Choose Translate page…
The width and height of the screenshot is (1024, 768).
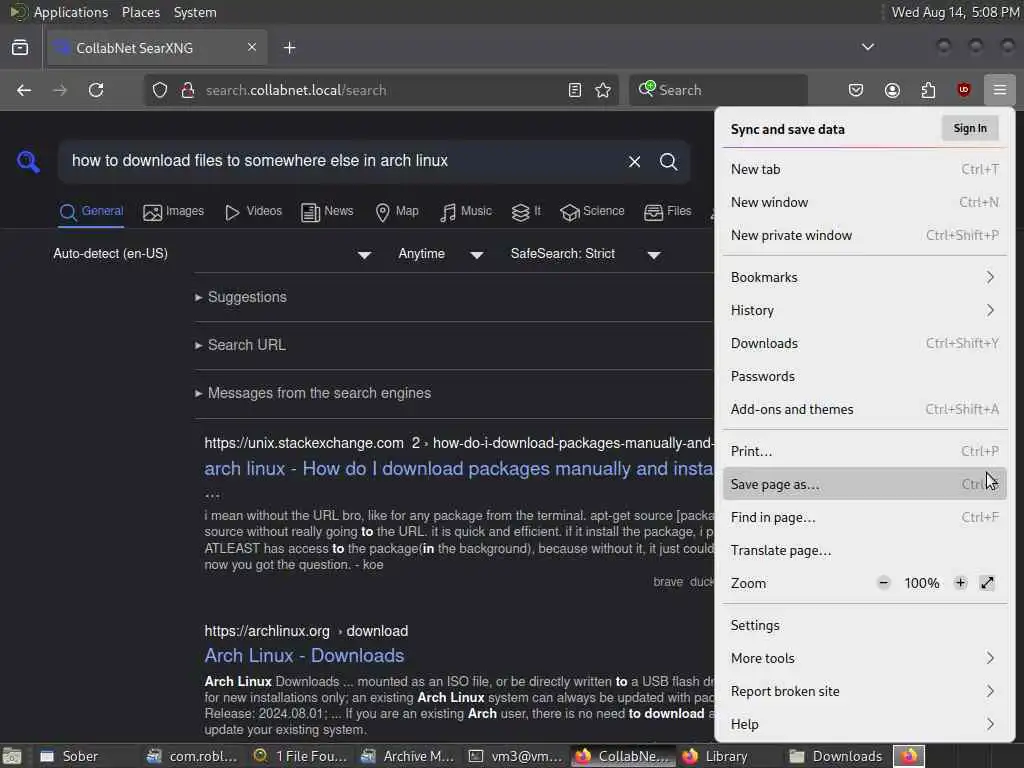(864, 551)
